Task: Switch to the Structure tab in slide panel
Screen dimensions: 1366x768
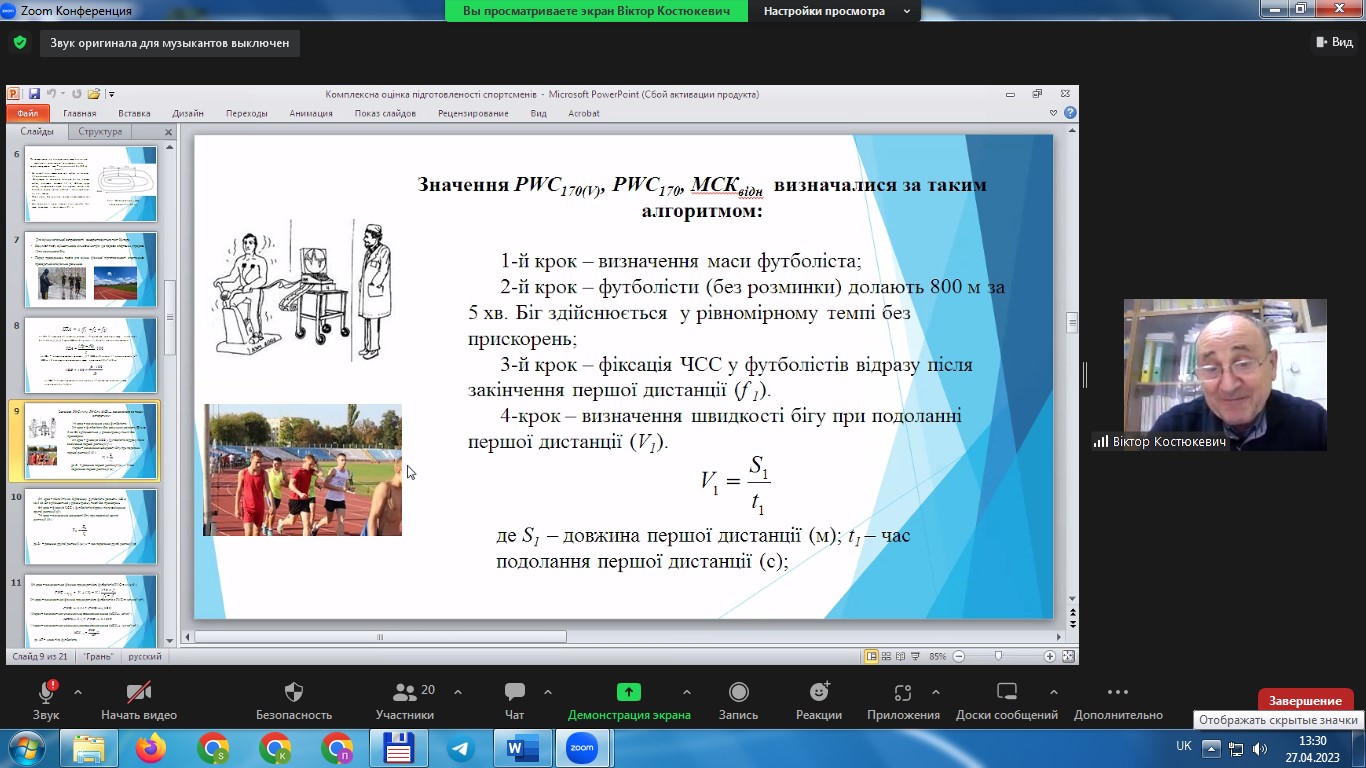Action: tap(100, 132)
